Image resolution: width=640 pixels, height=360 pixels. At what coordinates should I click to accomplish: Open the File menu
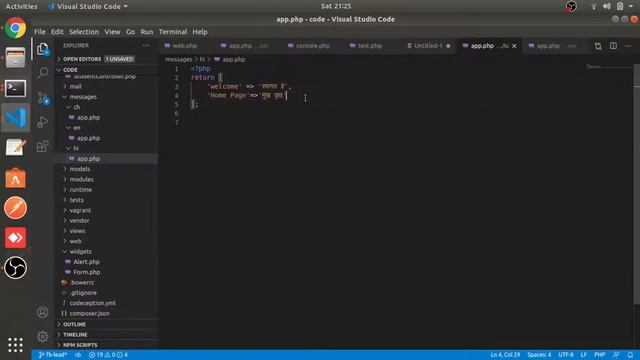pos(40,32)
